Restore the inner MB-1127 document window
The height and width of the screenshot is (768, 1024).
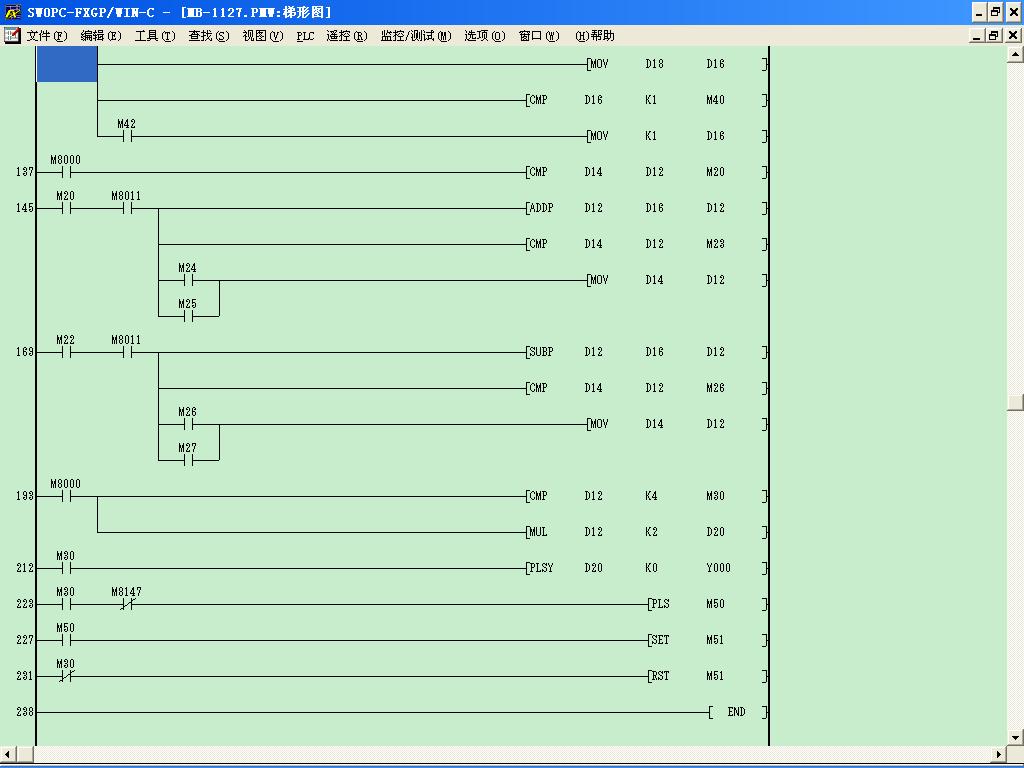[994, 36]
